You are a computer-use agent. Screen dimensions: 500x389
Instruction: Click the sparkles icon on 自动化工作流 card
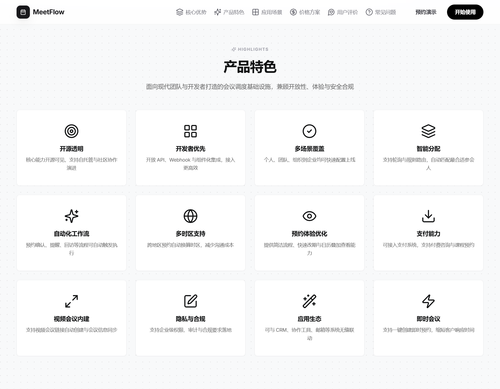pyautogui.click(x=71, y=216)
